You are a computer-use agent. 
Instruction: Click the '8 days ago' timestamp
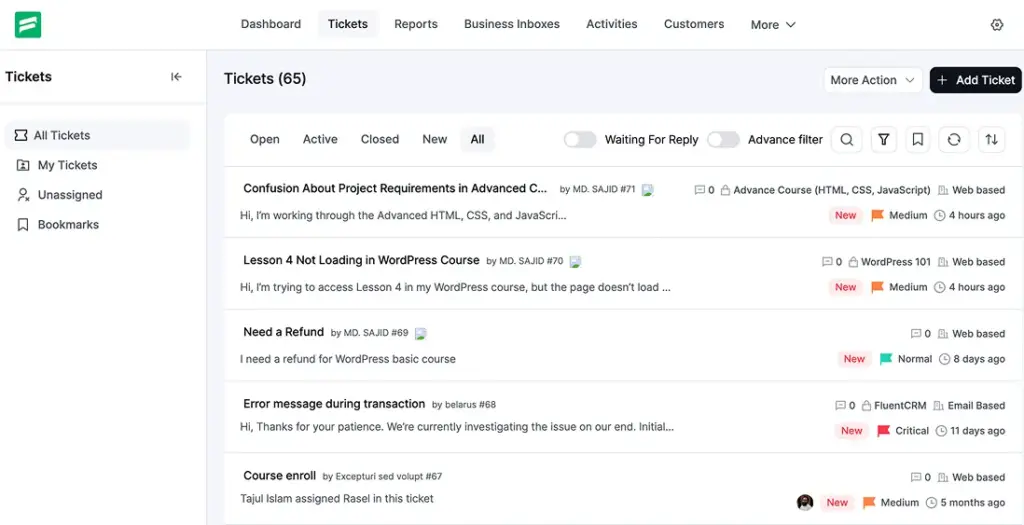(979, 359)
